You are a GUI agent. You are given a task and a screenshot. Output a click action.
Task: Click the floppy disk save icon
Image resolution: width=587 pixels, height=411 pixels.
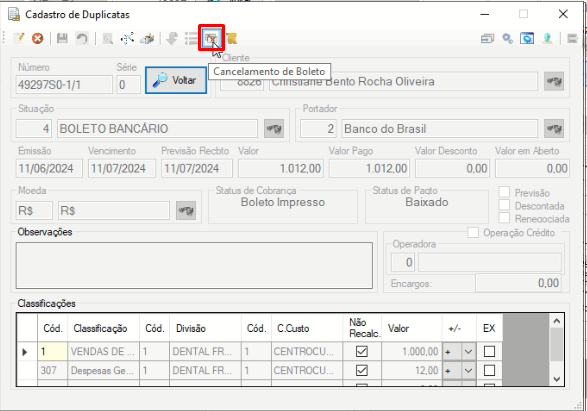click(62, 38)
